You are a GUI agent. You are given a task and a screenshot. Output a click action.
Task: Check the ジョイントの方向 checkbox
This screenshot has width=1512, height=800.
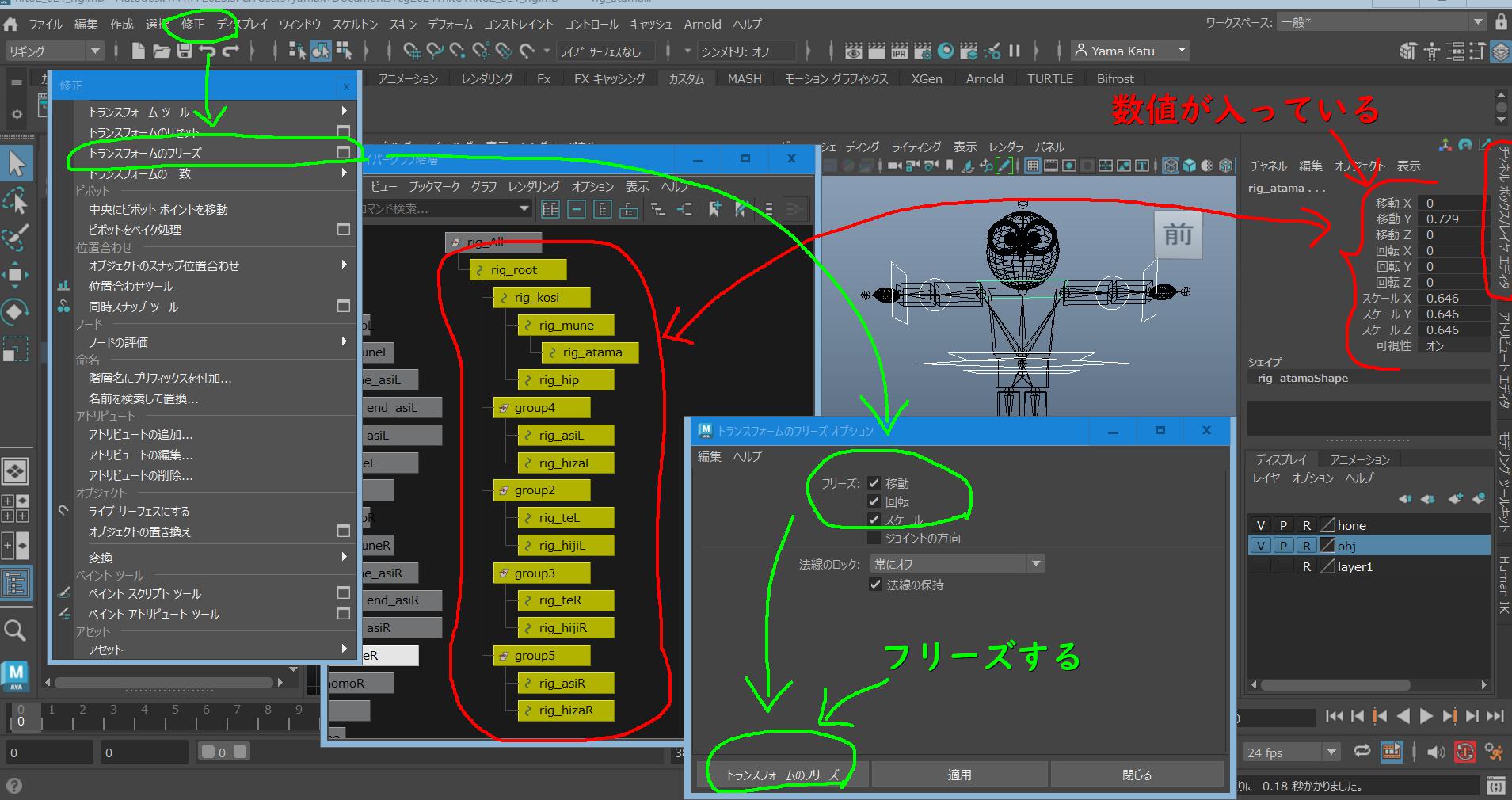click(x=874, y=538)
